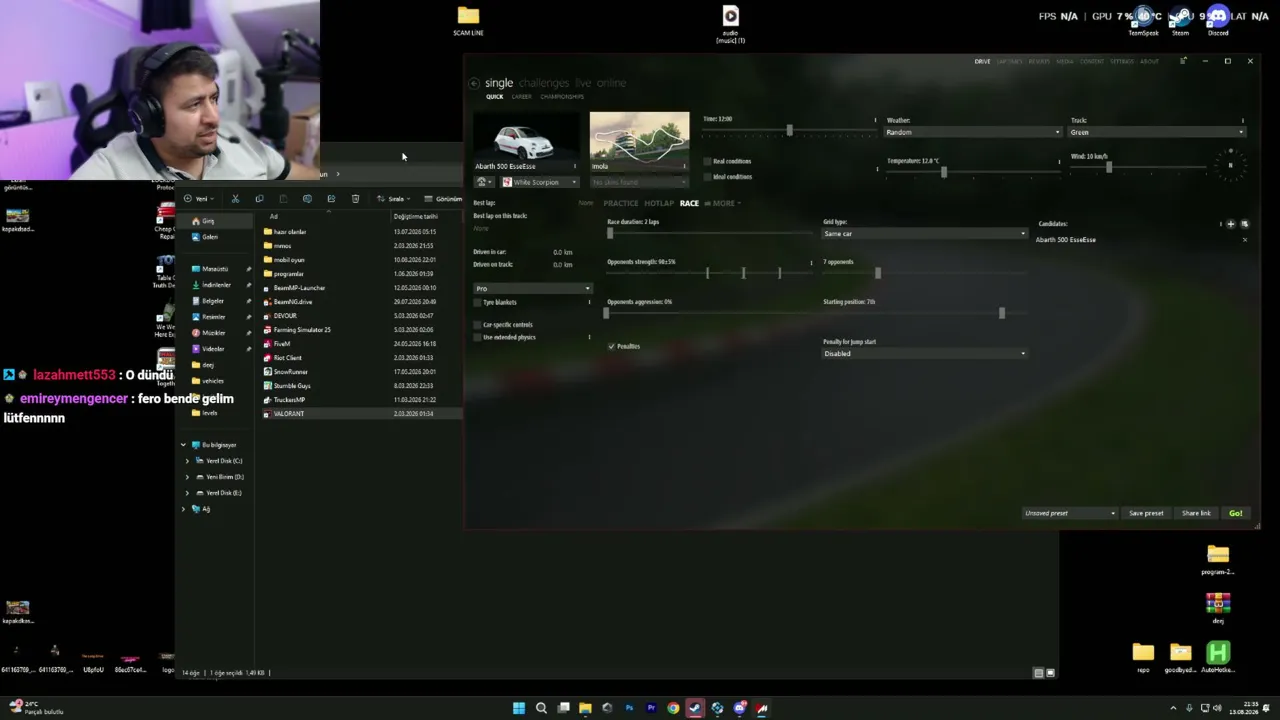1280x720 pixels.
Task: Toggle the Real conditions checkbox
Action: pyautogui.click(x=707, y=161)
